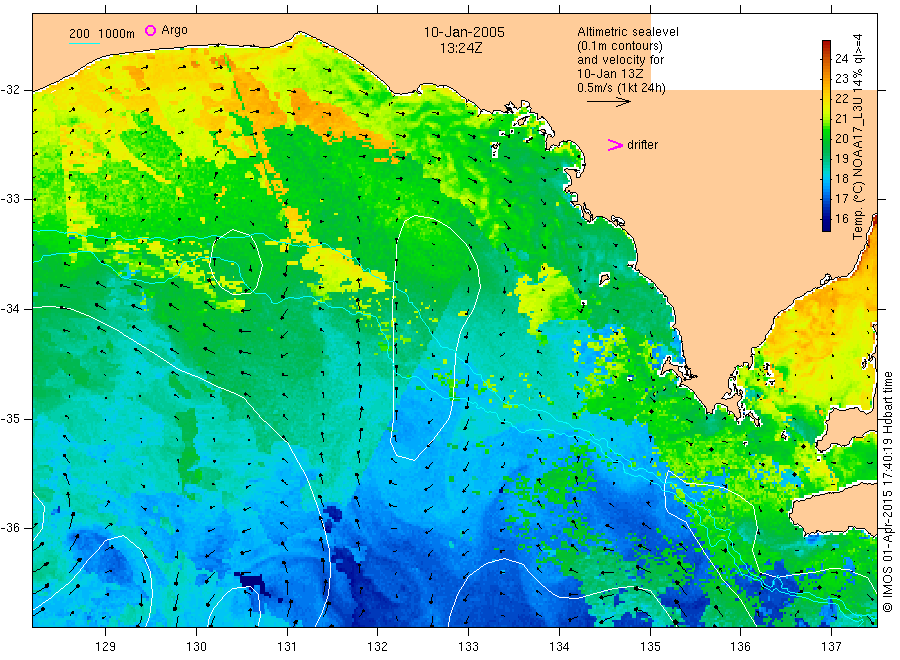Screen dimensions: 900x660
Task: Click longitude axis label 134
Action: (x=559, y=647)
